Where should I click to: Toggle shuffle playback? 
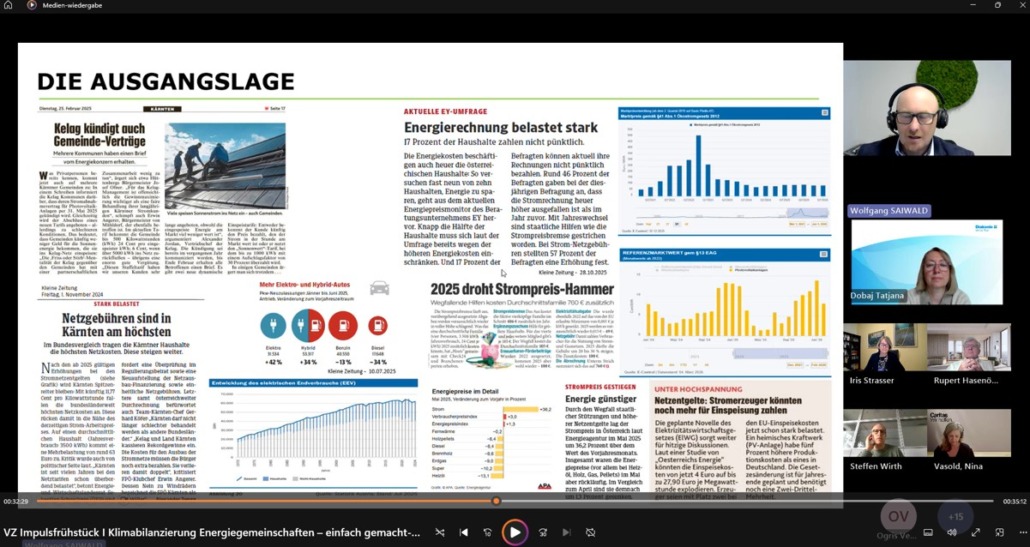(x=439, y=533)
